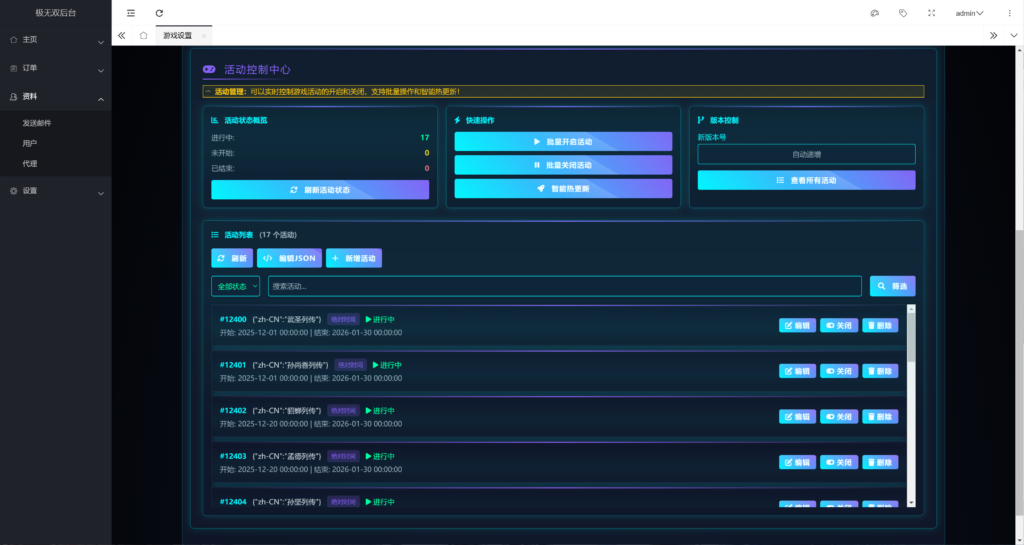Switch to the 游戏设置 tab
Viewport: 1024px width, 545px height.
point(178,35)
